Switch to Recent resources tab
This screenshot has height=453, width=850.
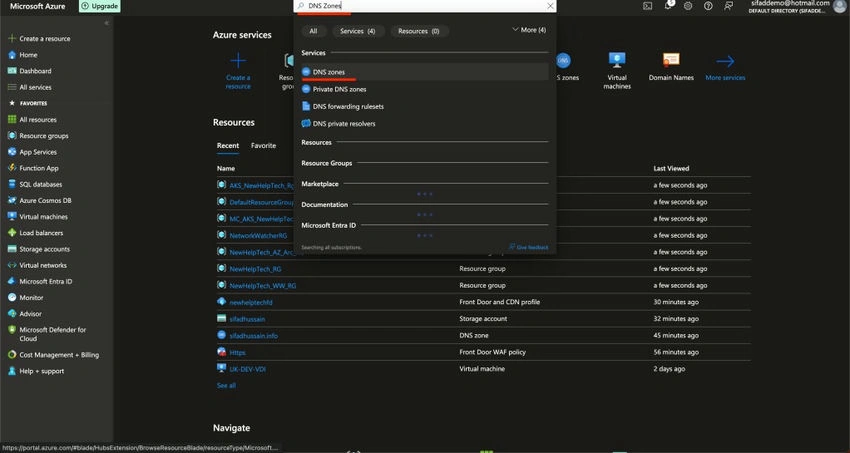(228, 146)
